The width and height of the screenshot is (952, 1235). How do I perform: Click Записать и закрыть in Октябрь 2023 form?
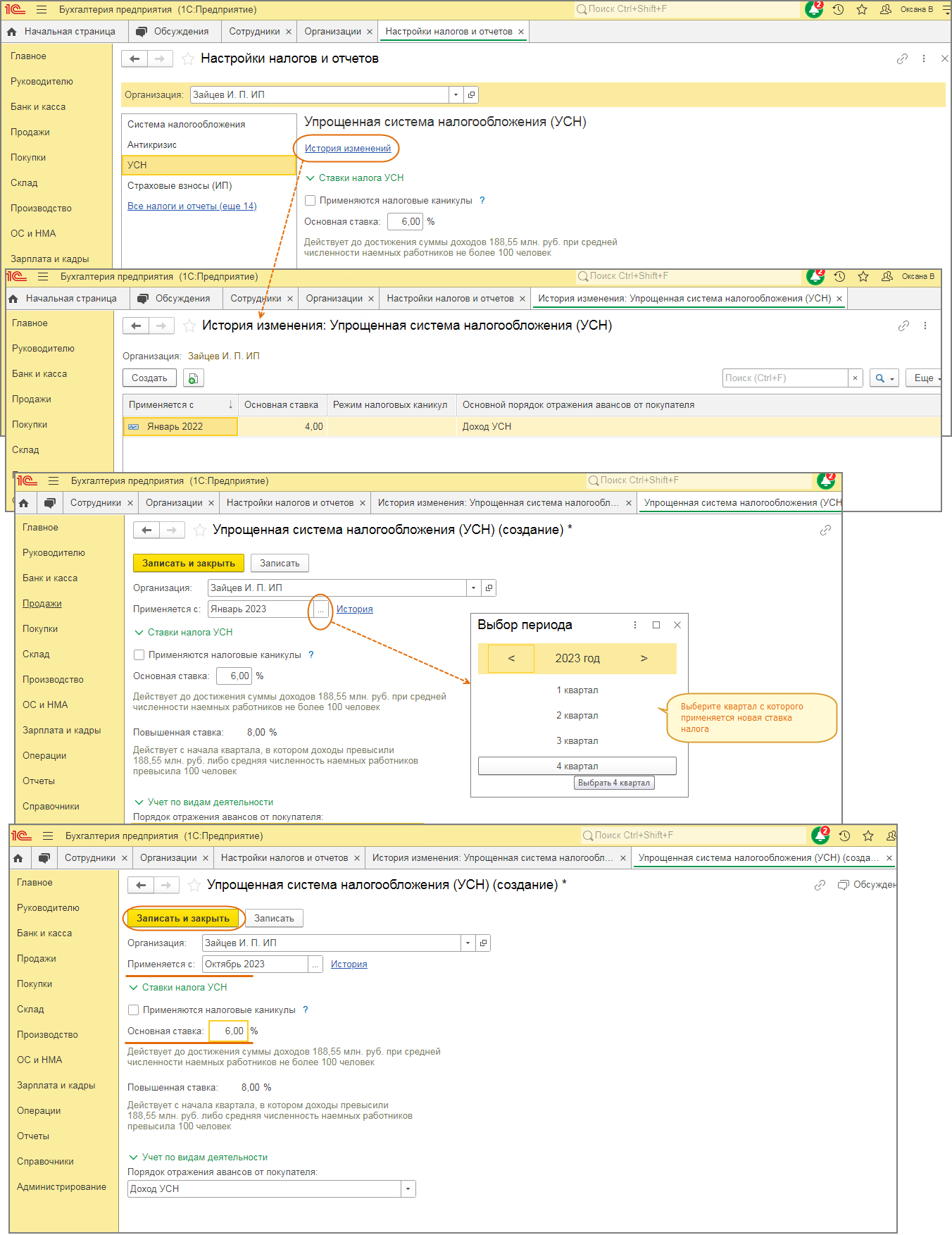click(x=183, y=919)
